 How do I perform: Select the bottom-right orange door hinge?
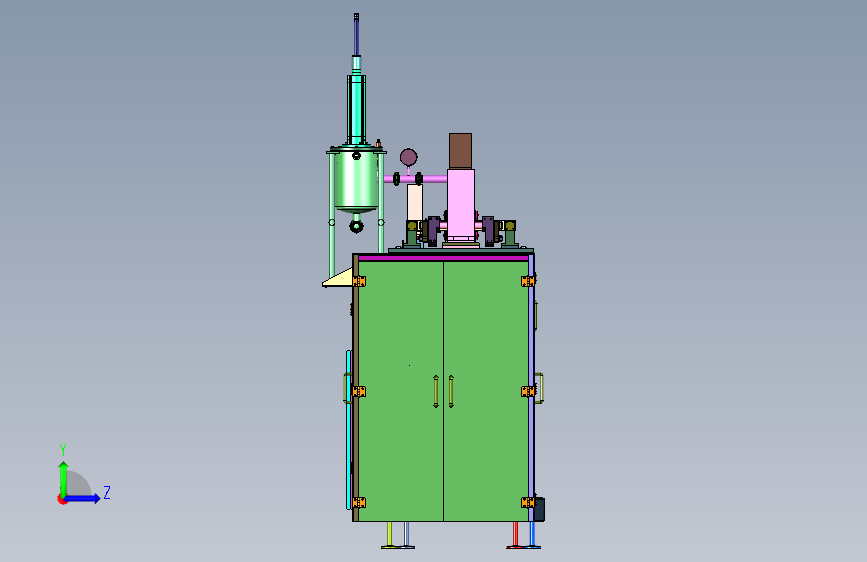pyautogui.click(x=528, y=502)
